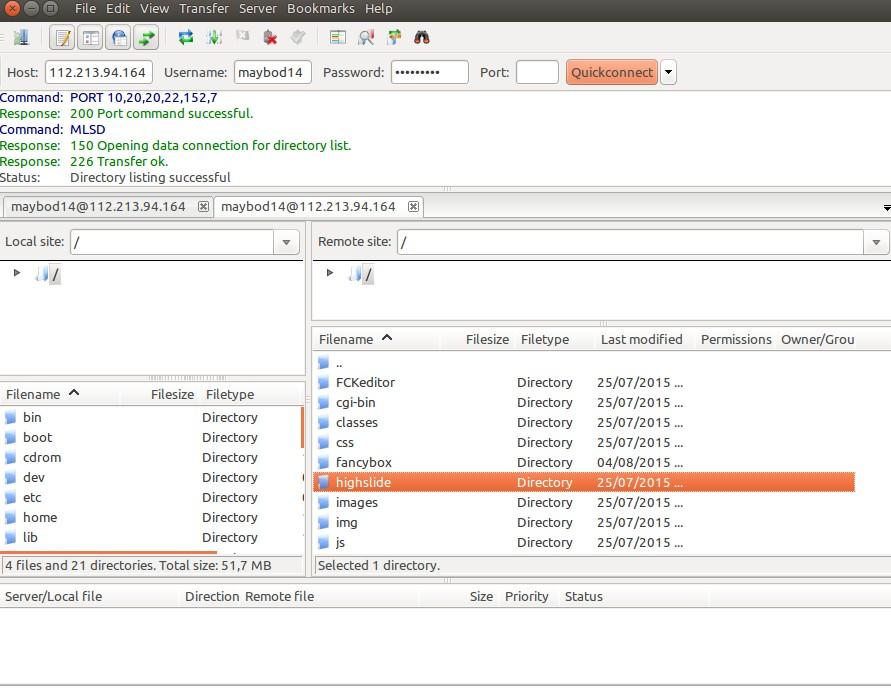Screen dimensions: 891x688
Task: Open the Local site path dropdown
Action: tap(286, 242)
